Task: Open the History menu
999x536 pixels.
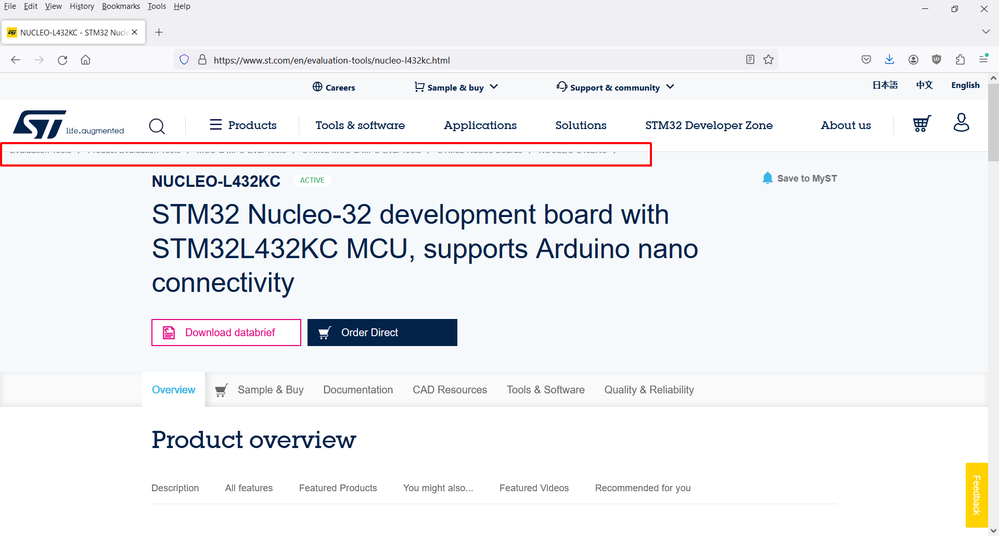Action: [82, 6]
